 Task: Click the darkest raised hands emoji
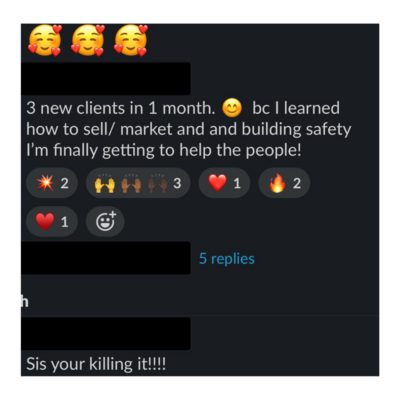point(157,183)
